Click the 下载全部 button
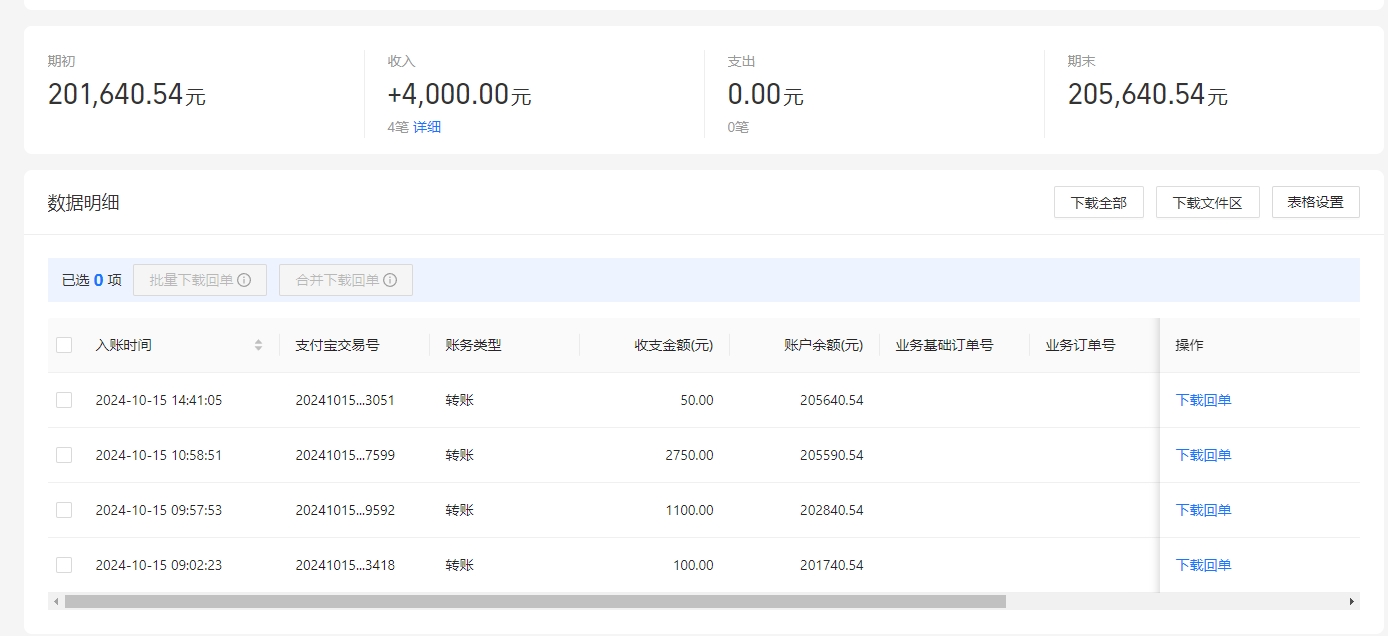This screenshot has width=1388, height=636. point(1098,202)
